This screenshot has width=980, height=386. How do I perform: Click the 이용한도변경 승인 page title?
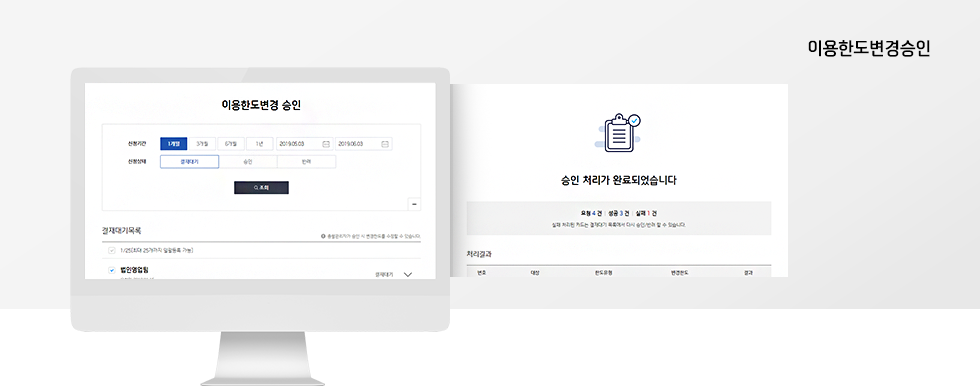pos(261,105)
